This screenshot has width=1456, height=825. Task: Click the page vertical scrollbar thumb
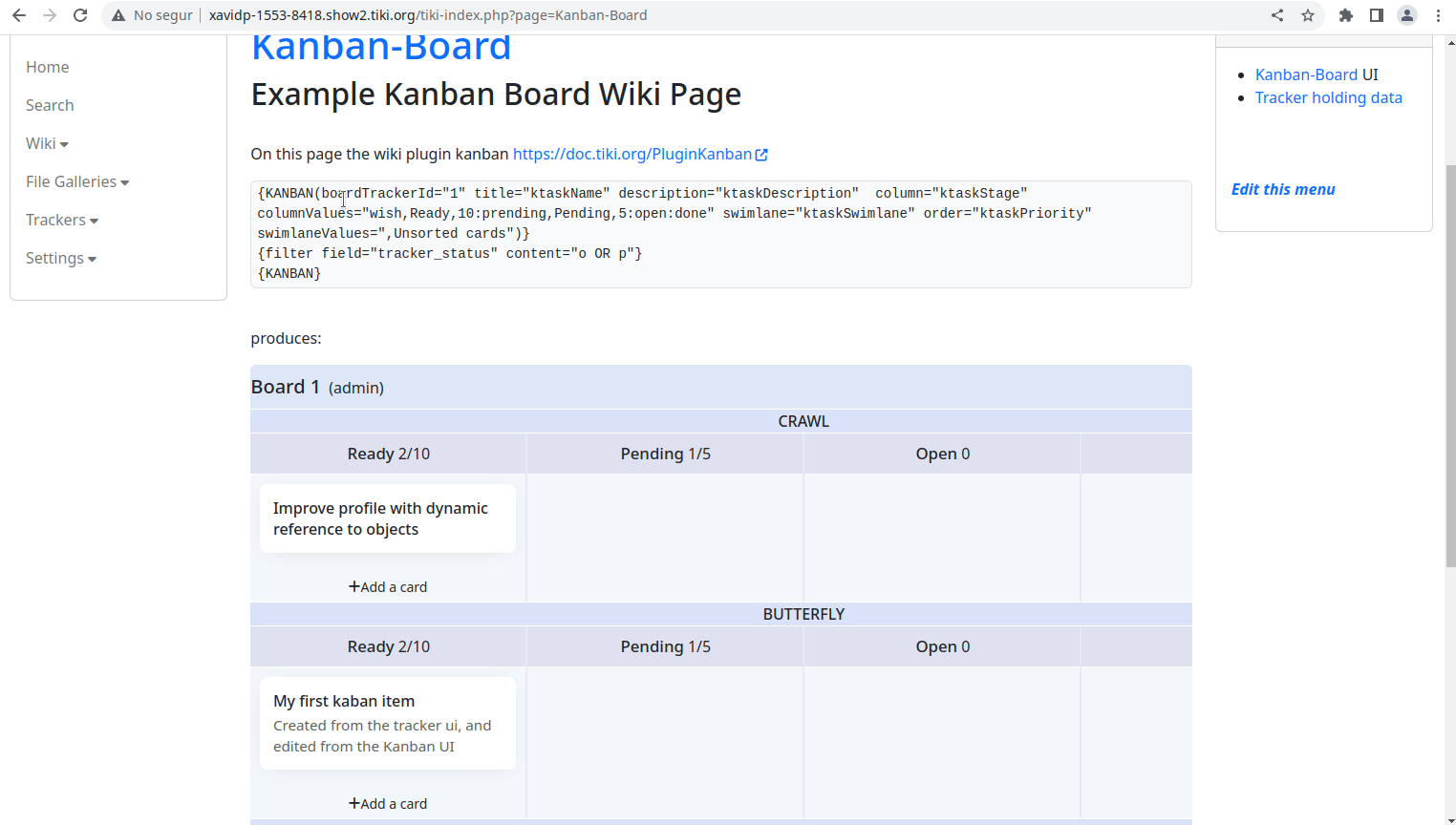coord(1451,366)
